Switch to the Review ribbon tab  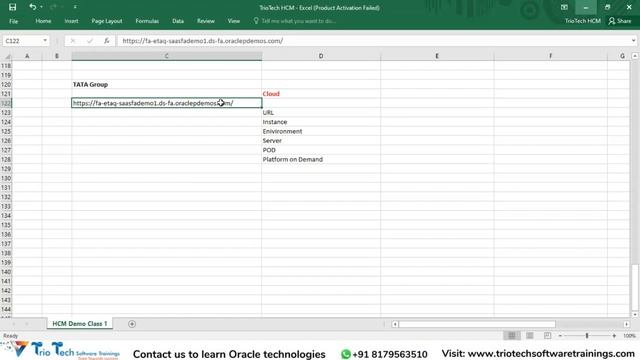coord(206,21)
